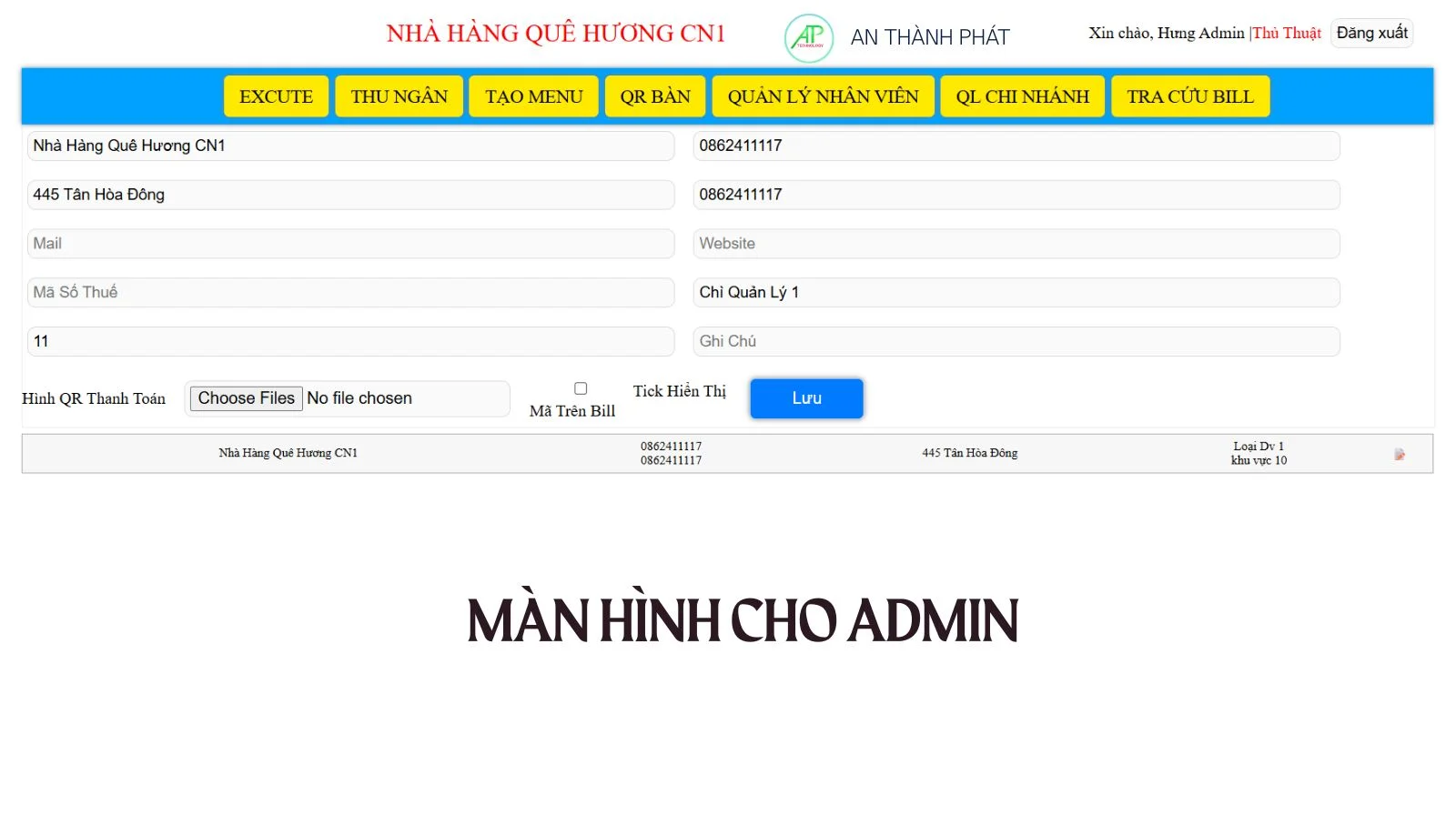Click the Tick Hiển Thị label
This screenshot has width=1456, height=815.
pyautogui.click(x=680, y=391)
